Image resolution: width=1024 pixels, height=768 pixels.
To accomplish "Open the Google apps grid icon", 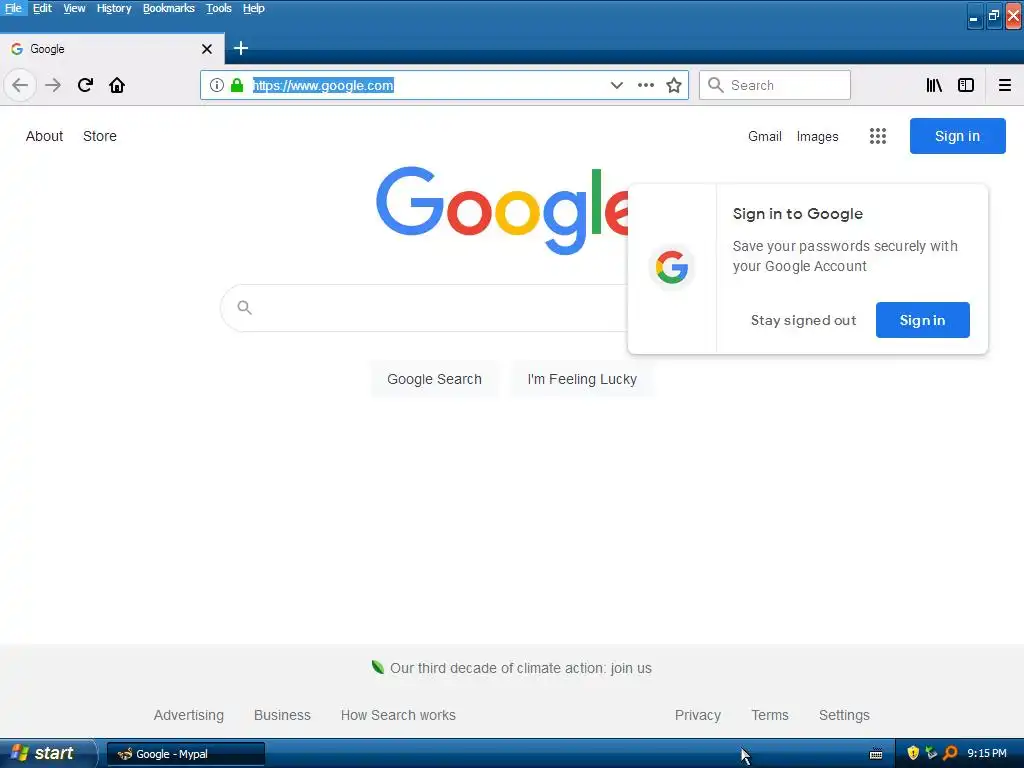I will (x=878, y=136).
